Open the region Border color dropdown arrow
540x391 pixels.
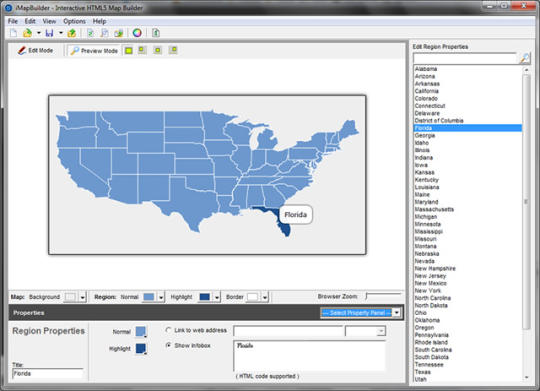coord(265,297)
